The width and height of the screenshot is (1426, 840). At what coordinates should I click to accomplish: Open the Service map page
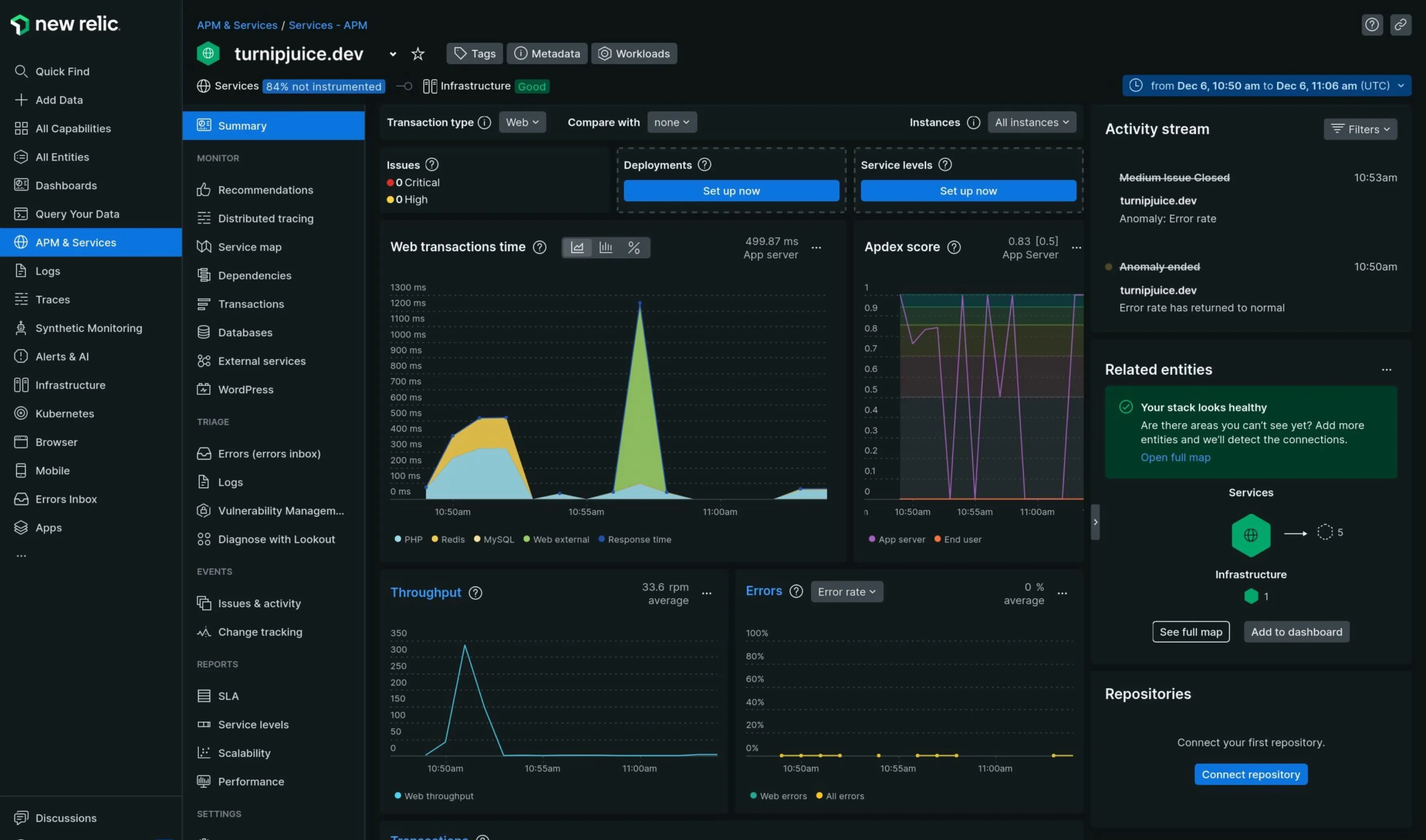[249, 247]
